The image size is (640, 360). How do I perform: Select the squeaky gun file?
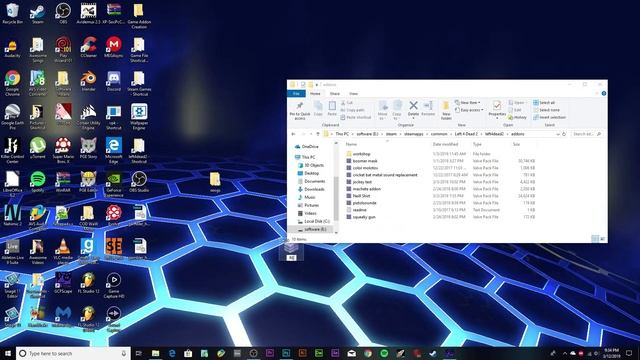[440, 217]
